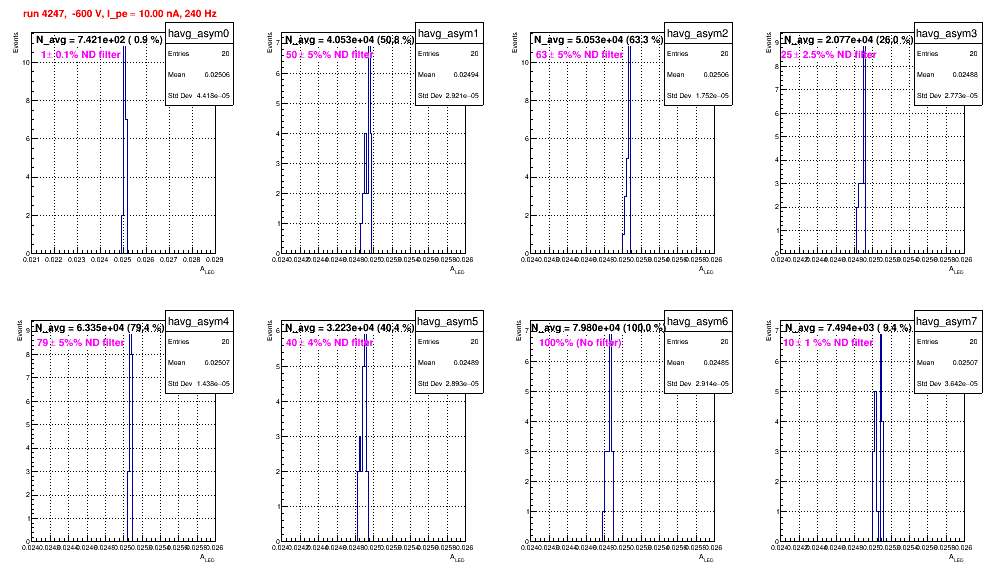The width and height of the screenshot is (998, 576).
Task: Click Std Dev 1.752e-05 in havg_asym2 stats
Action: 698,96
